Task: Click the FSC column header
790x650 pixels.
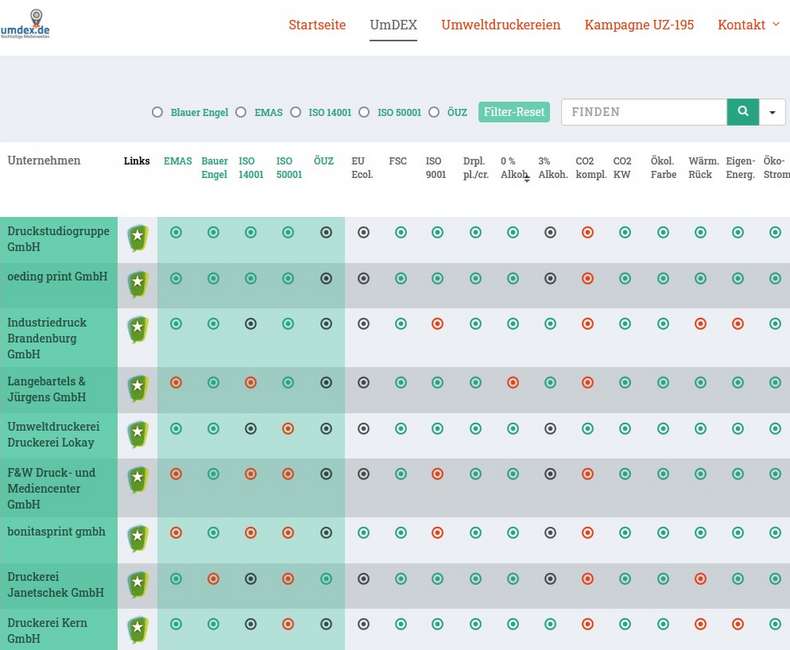Action: point(398,161)
